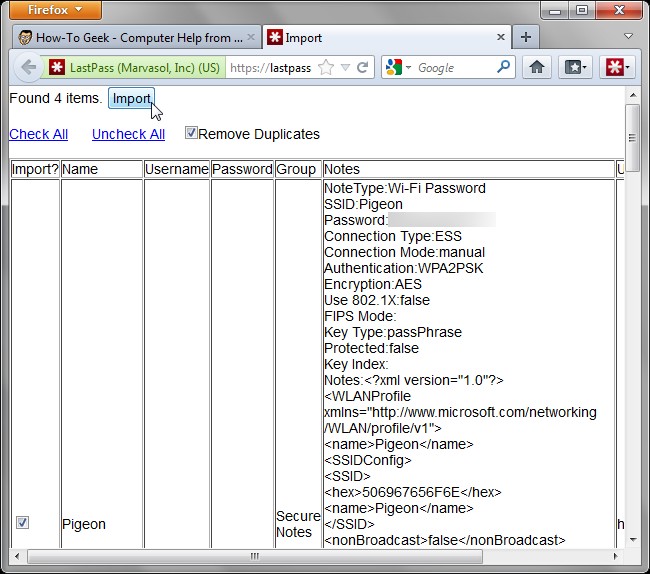The image size is (650, 574).
Task: Click the Group column header
Action: tap(298, 169)
